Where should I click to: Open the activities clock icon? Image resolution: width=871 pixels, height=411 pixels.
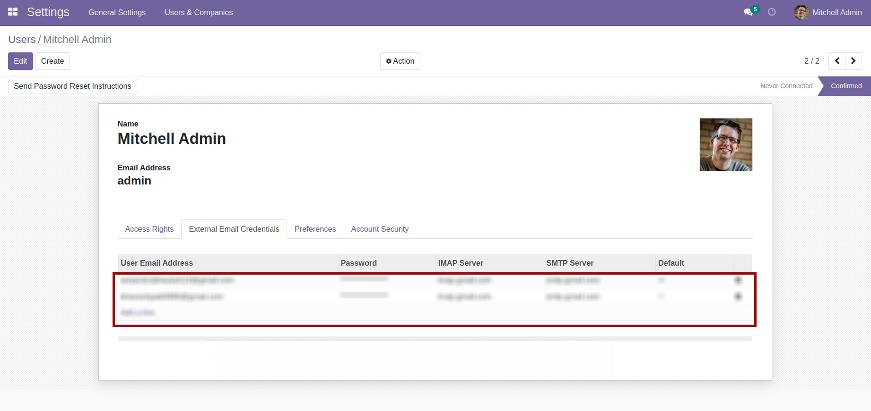point(772,12)
